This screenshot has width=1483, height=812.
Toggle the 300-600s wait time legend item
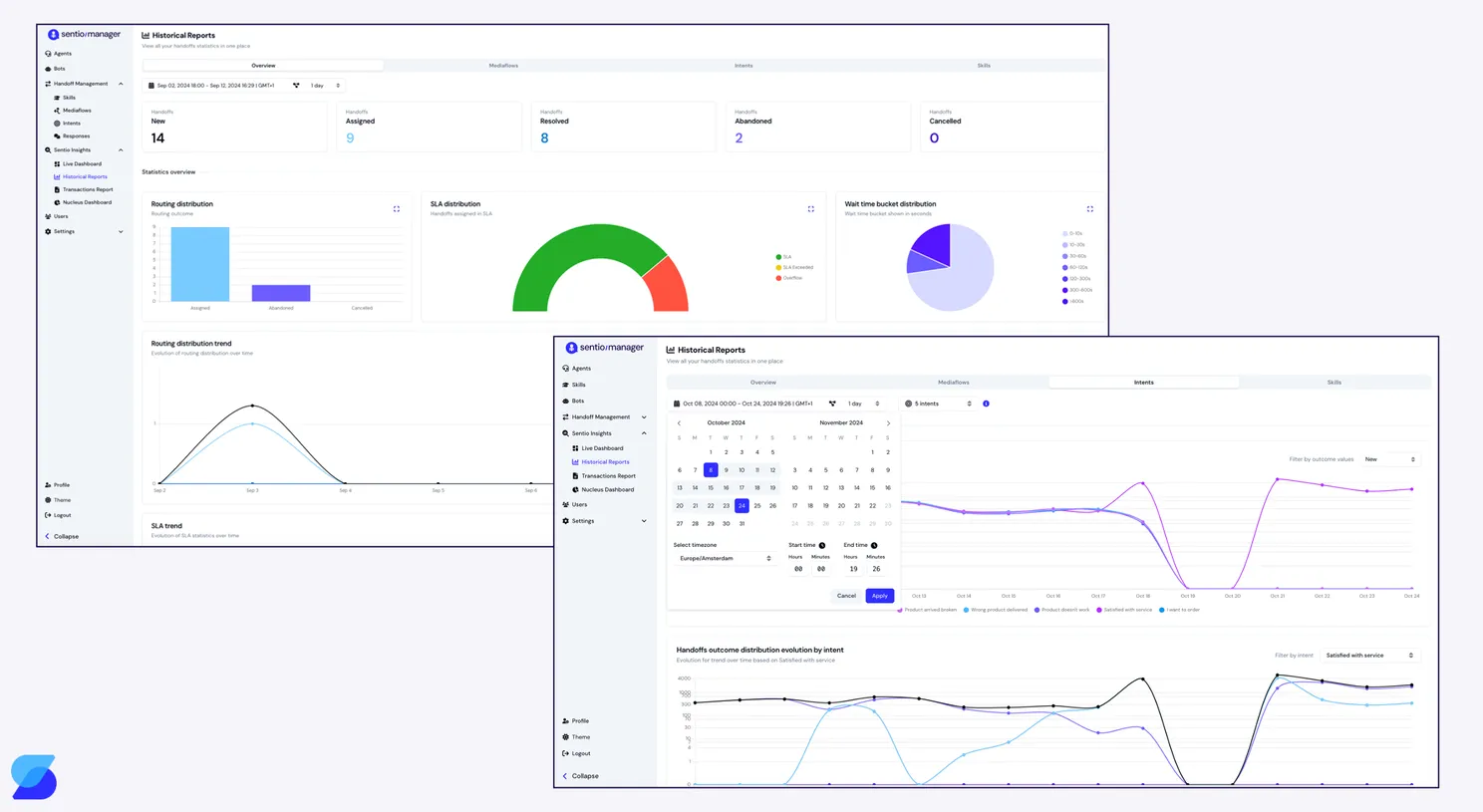pyautogui.click(x=1077, y=290)
